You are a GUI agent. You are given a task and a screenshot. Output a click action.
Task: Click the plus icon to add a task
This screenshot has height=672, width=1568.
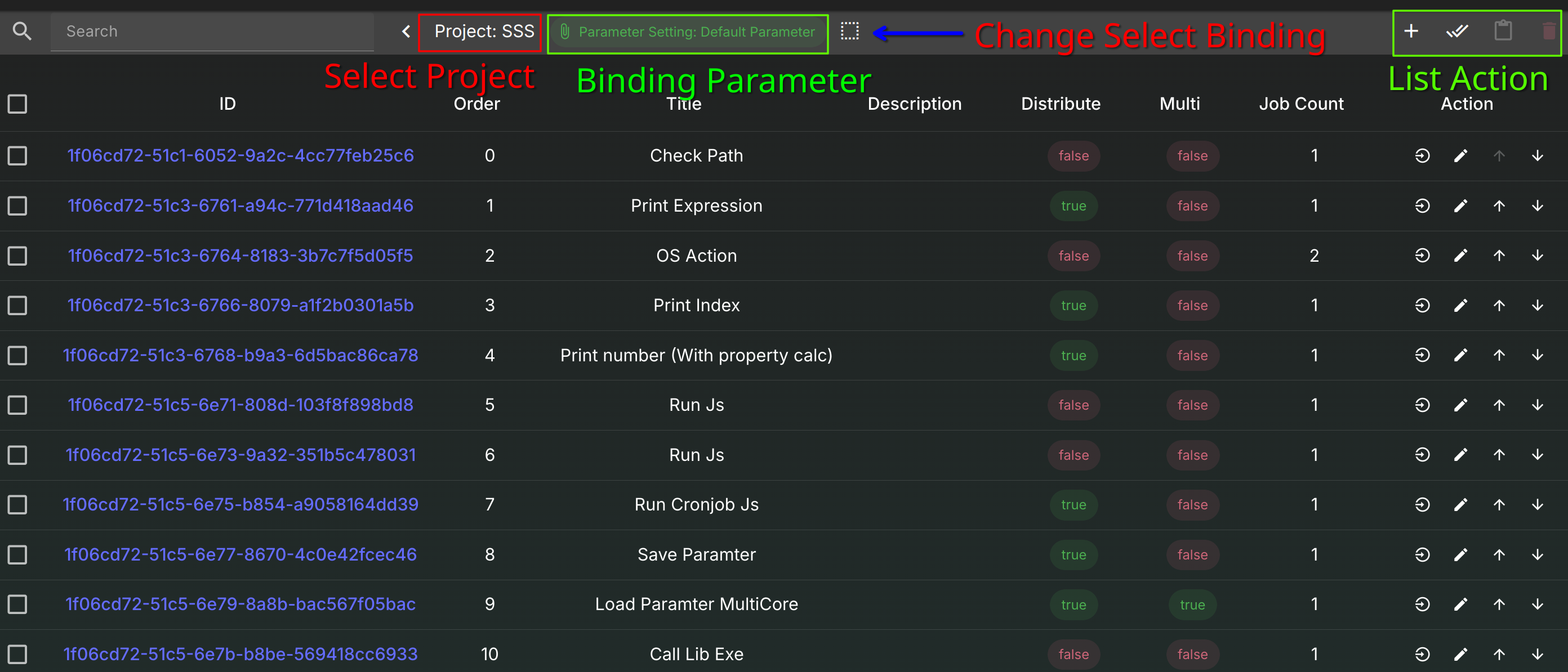pyautogui.click(x=1411, y=31)
